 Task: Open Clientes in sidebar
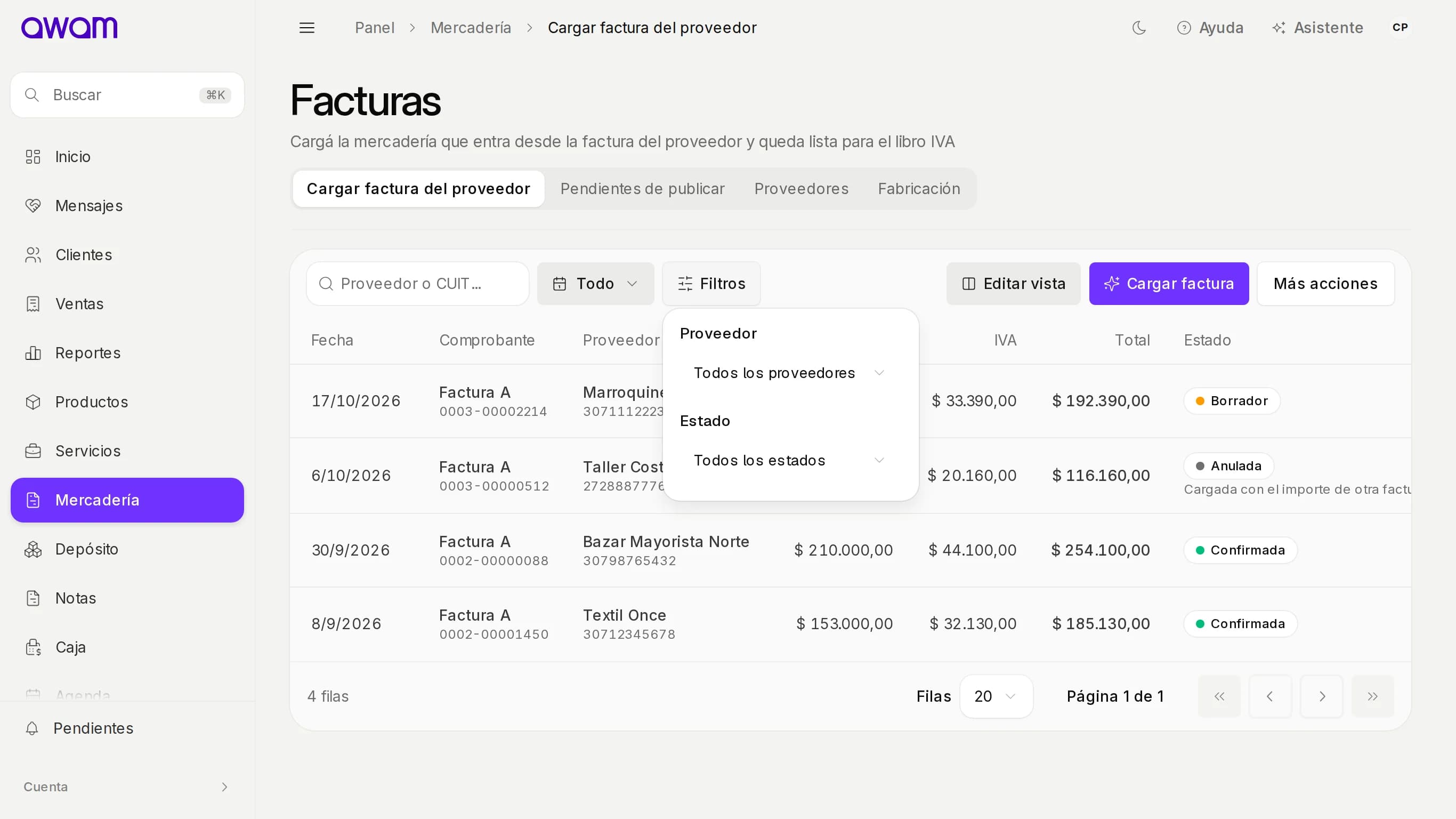[127, 255]
